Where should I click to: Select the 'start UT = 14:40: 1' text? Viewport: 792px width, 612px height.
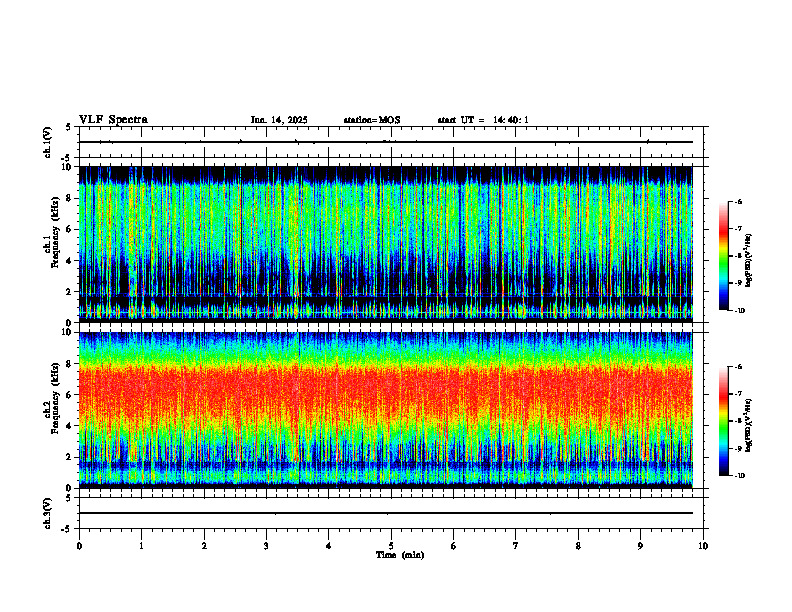483,120
